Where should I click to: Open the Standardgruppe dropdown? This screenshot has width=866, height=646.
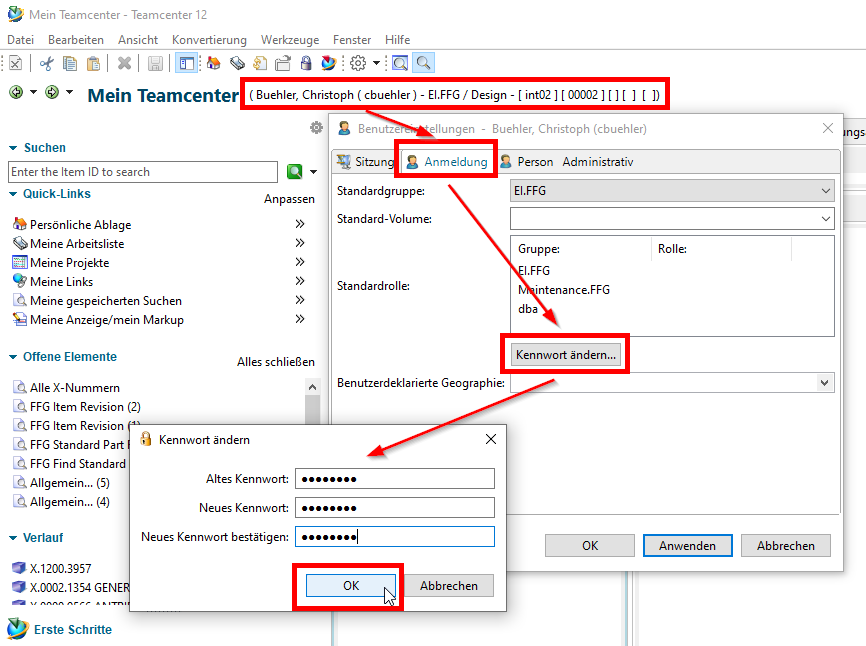[825, 190]
